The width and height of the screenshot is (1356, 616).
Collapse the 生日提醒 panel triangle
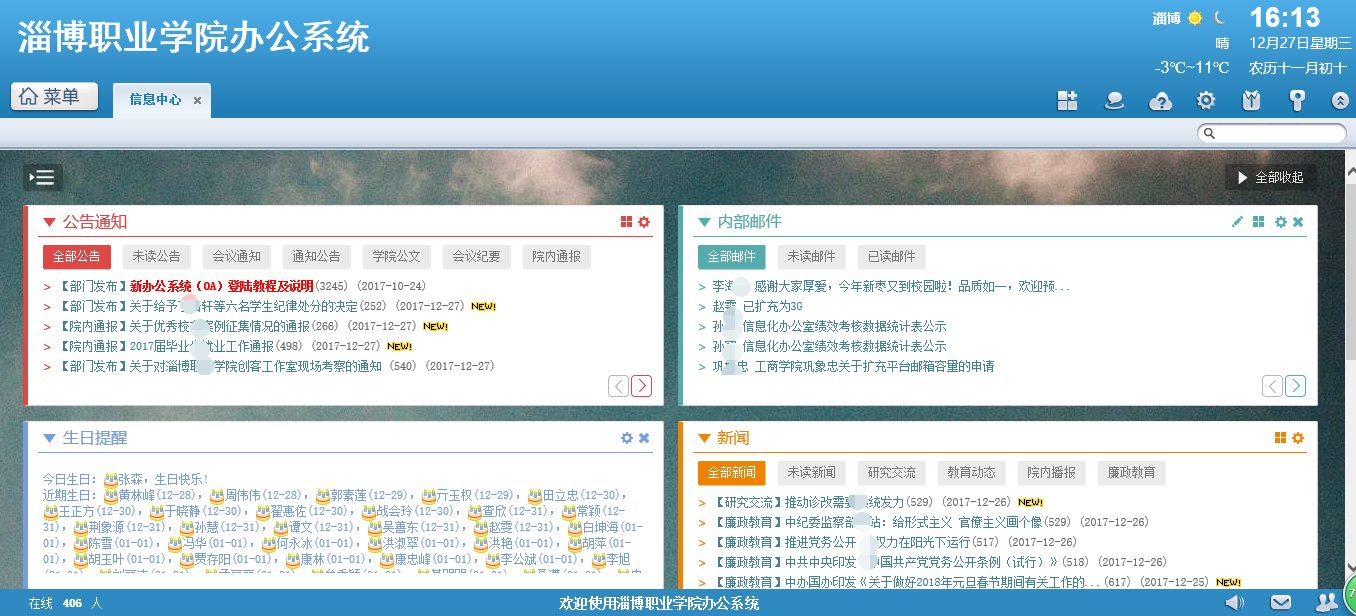coord(49,438)
